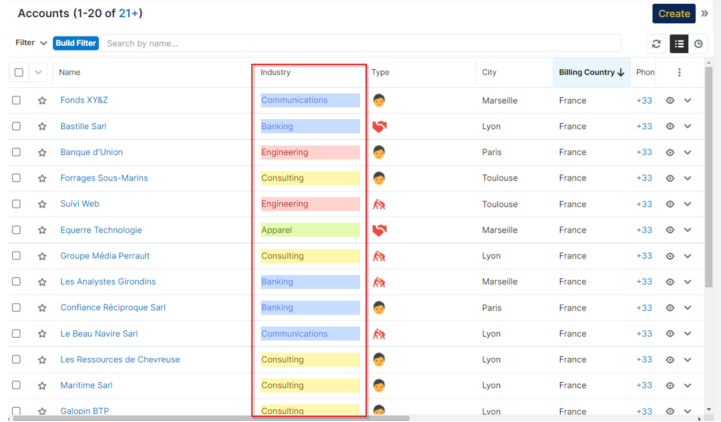Image resolution: width=721 pixels, height=422 pixels.
Task: Click handshake type icon for Bastille Sarl
Action: [379, 126]
